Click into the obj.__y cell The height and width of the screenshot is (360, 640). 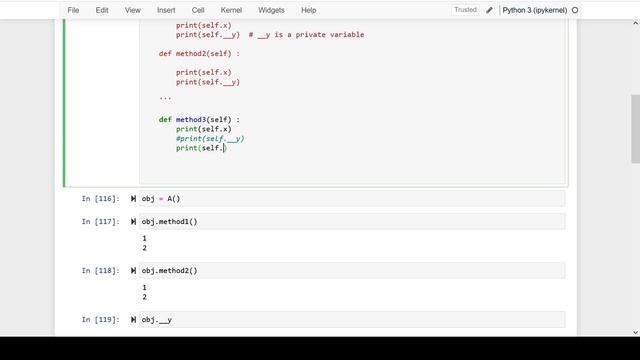(352, 320)
